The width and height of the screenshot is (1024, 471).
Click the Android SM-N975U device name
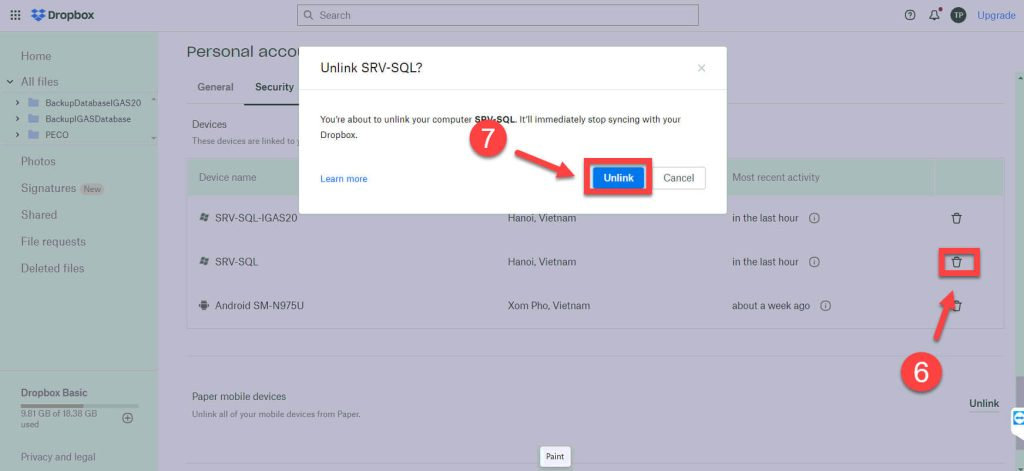(259, 306)
